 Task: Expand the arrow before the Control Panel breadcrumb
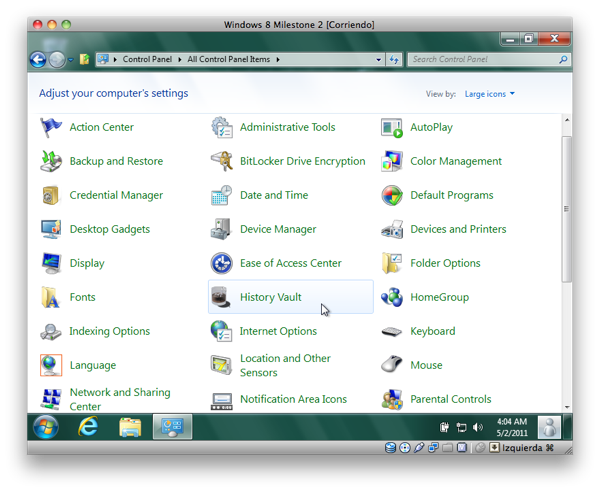(x=115, y=60)
